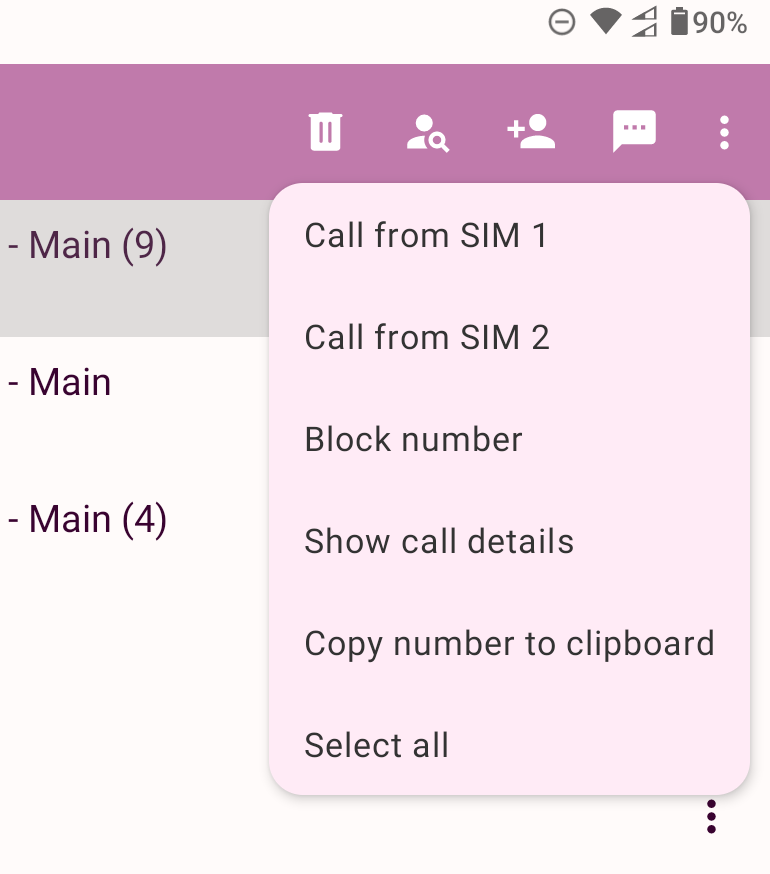The width and height of the screenshot is (770, 874).
Task: Open the overflow menu in the toolbar
Action: click(x=724, y=131)
